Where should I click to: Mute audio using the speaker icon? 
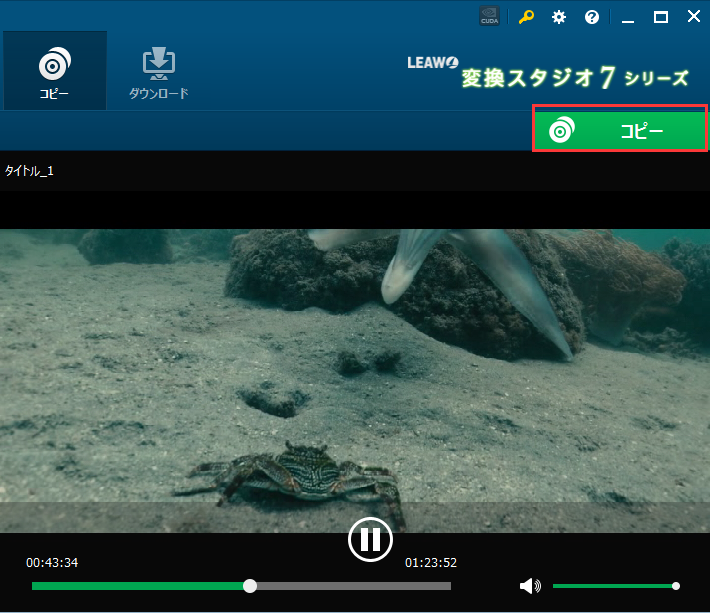coord(530,586)
